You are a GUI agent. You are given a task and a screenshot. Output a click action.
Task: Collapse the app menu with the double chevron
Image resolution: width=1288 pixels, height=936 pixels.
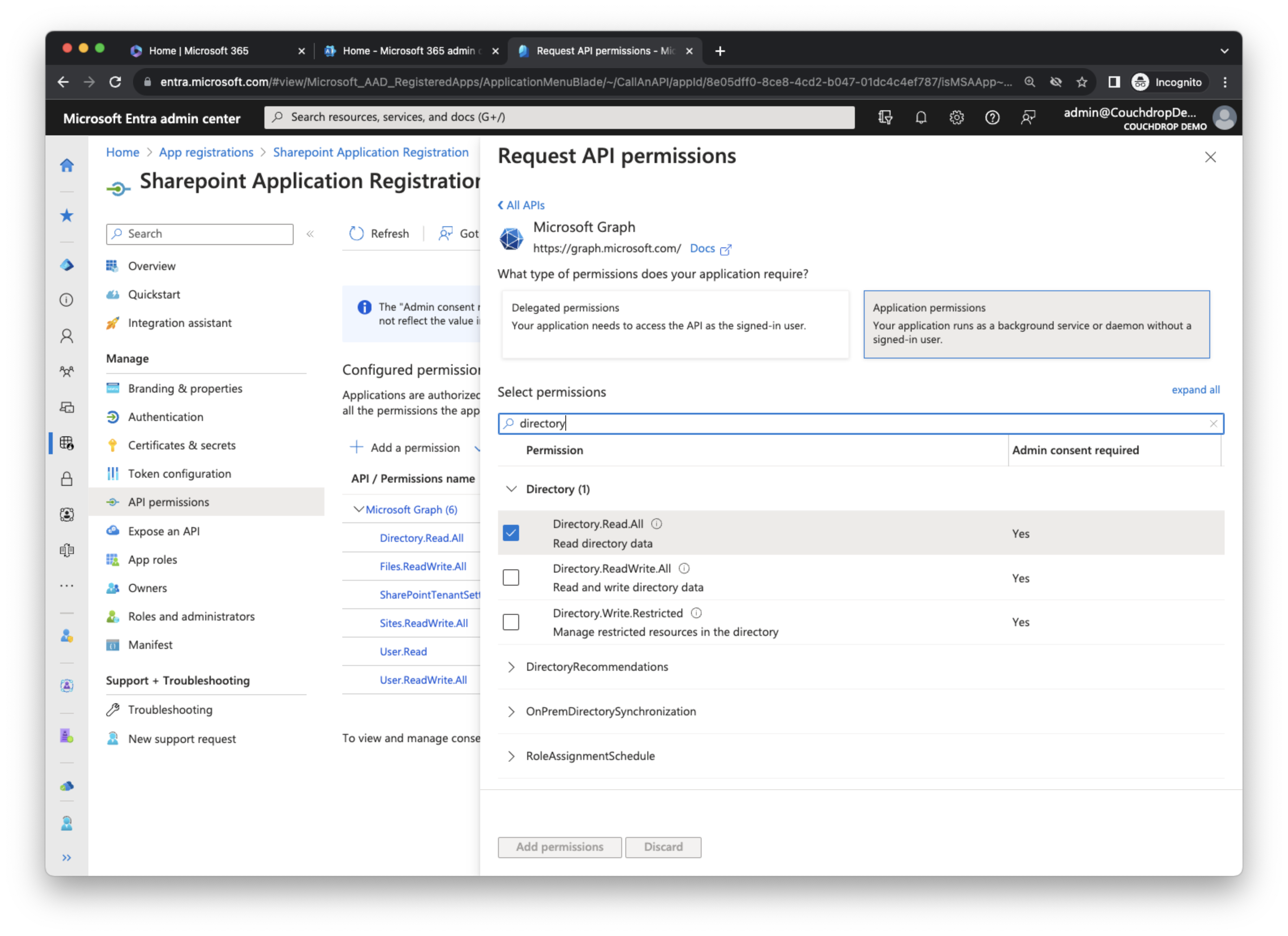(x=310, y=234)
